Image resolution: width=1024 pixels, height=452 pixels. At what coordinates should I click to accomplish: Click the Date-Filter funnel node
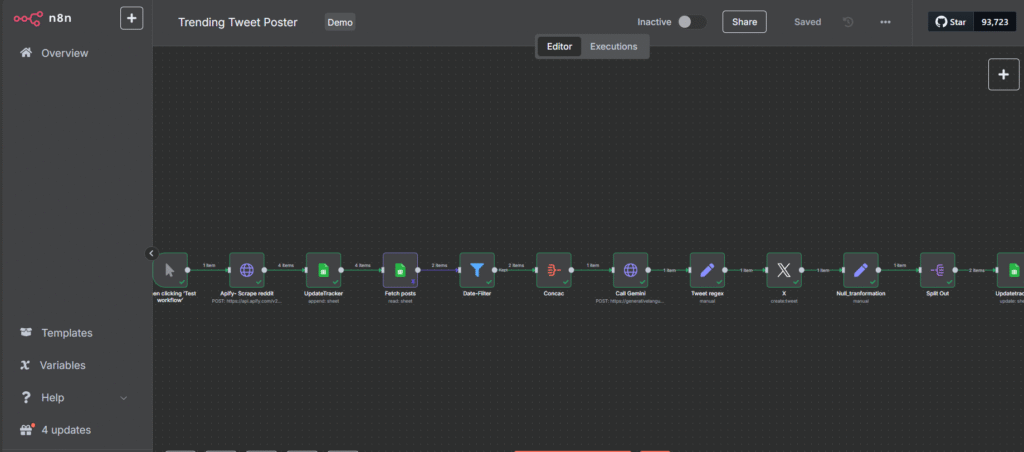477,269
